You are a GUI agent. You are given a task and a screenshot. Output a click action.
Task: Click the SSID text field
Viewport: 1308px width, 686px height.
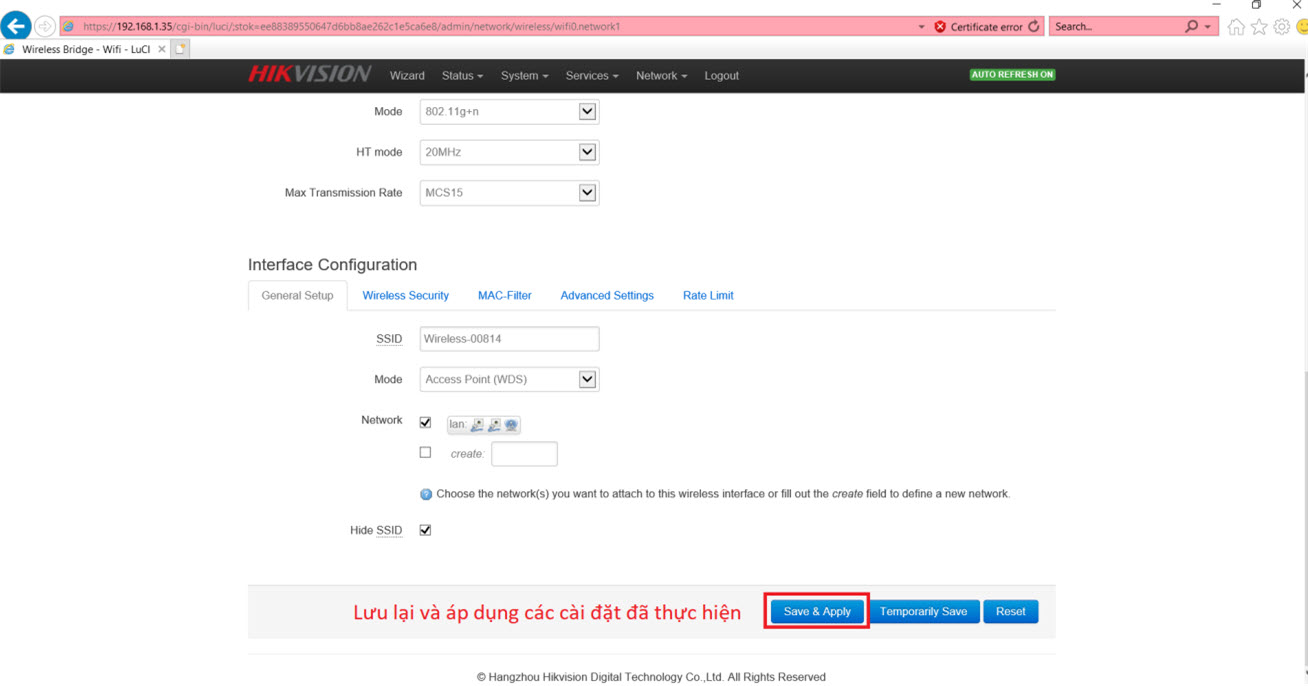click(x=509, y=339)
